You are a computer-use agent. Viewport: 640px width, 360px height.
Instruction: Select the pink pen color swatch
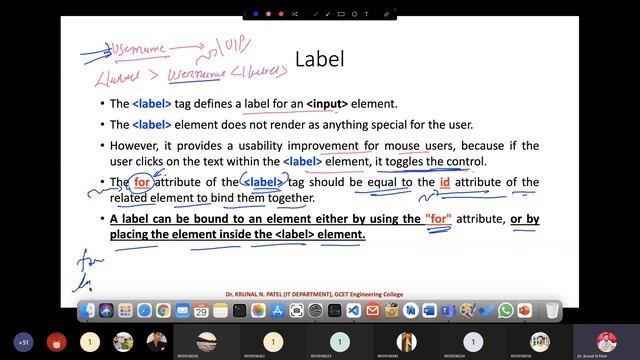click(x=268, y=14)
